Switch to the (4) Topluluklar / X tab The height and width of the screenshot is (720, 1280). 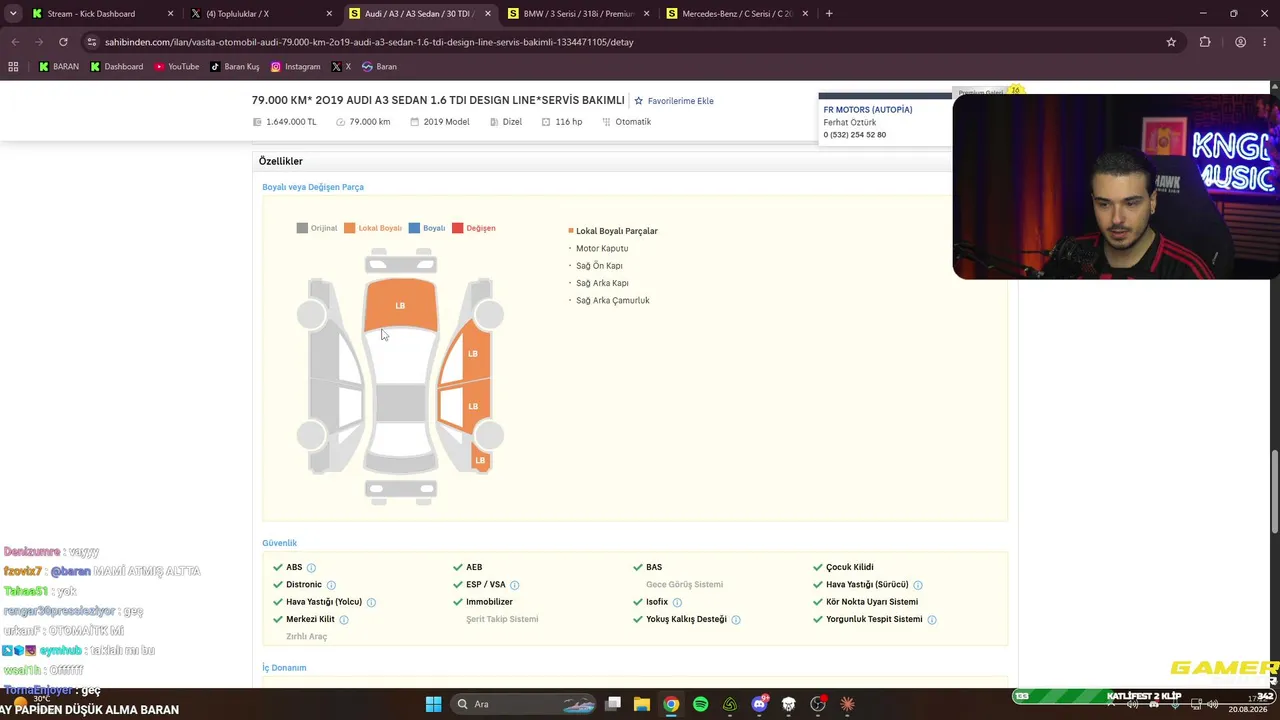click(261, 14)
